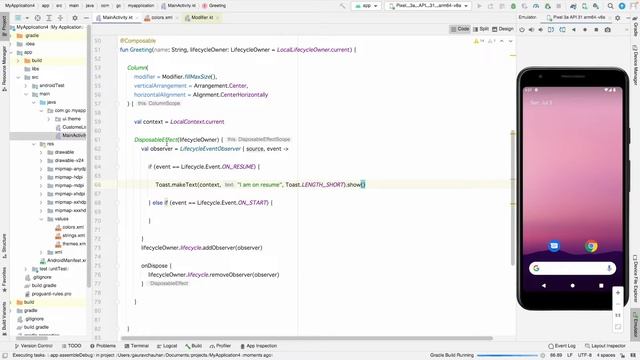Image resolution: width=640 pixels, height=360 pixels.
Task: Click the Gradle Build Running progress bar
Action: click(507, 356)
